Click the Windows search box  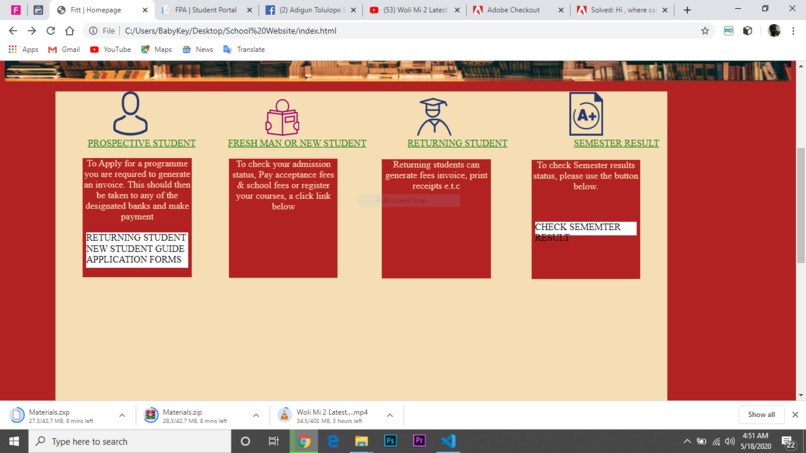pyautogui.click(x=130, y=441)
